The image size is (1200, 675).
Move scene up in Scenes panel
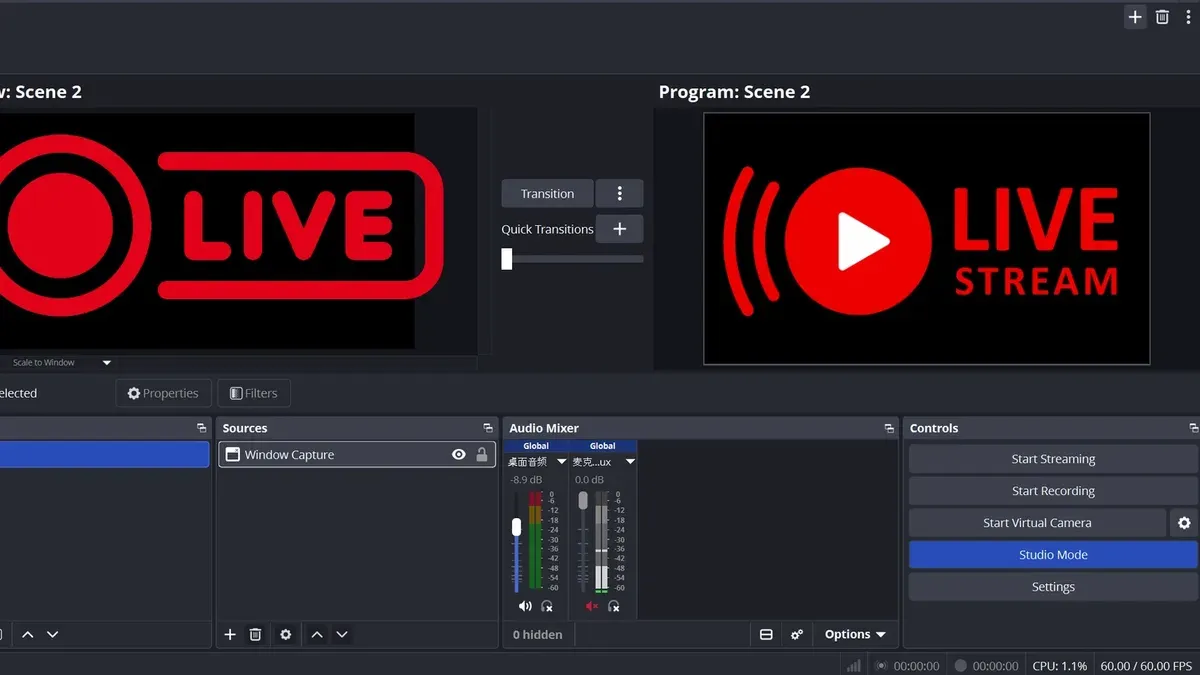click(x=27, y=634)
